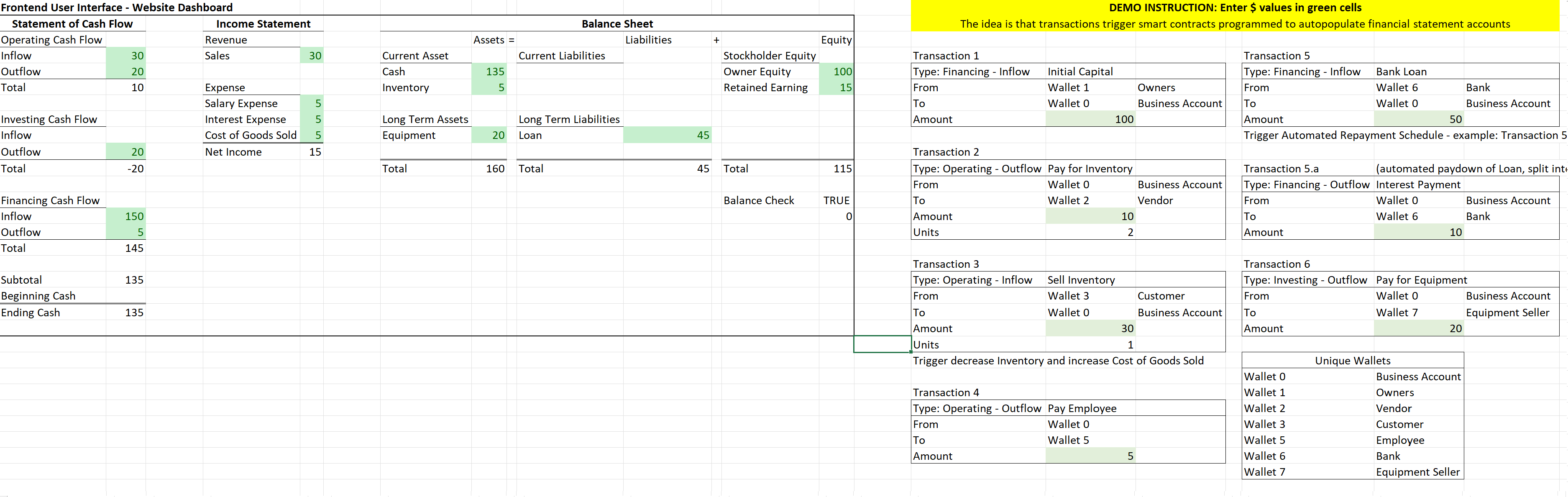This screenshot has width=1568, height=497.
Task: Click the Equipment value cell showing 20
Action: point(489,135)
